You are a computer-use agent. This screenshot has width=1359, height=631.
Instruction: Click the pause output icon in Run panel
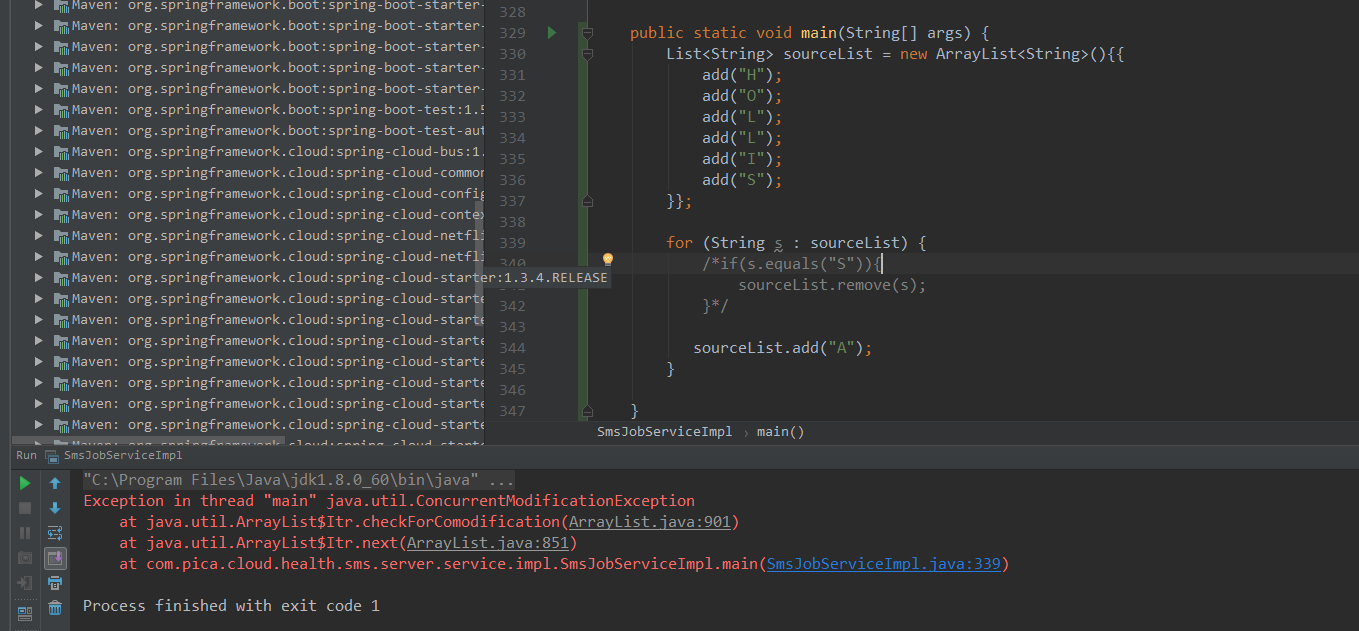[25, 532]
